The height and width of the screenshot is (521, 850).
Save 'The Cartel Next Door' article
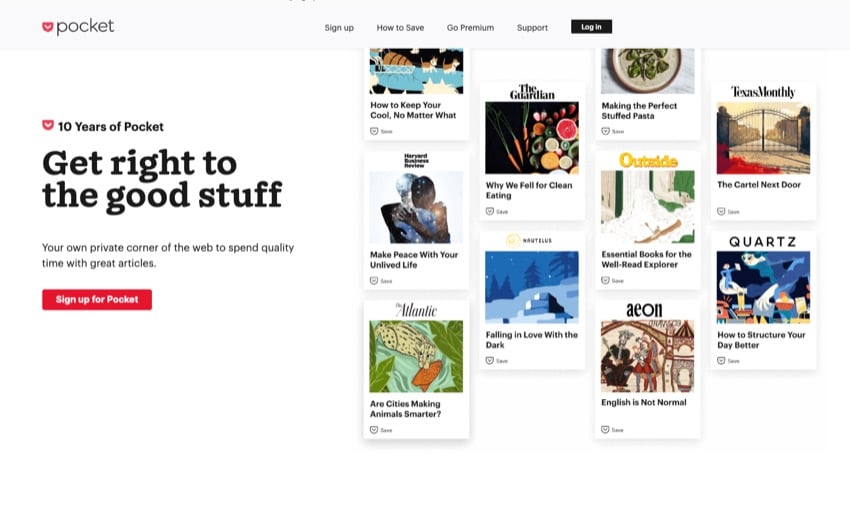pos(728,211)
